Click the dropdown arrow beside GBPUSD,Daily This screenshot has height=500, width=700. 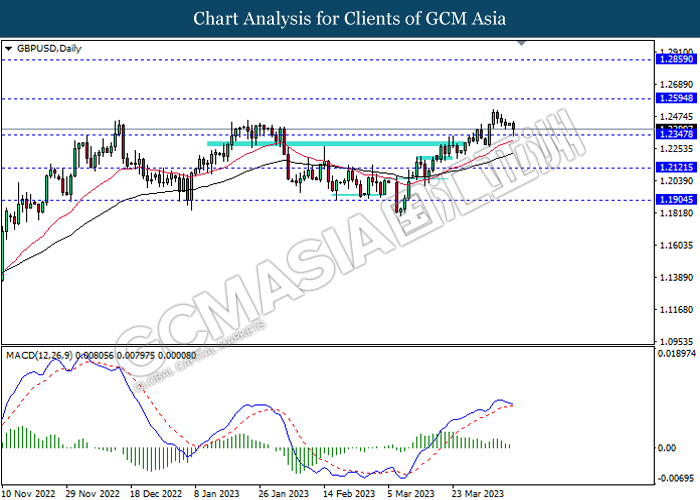(8, 49)
